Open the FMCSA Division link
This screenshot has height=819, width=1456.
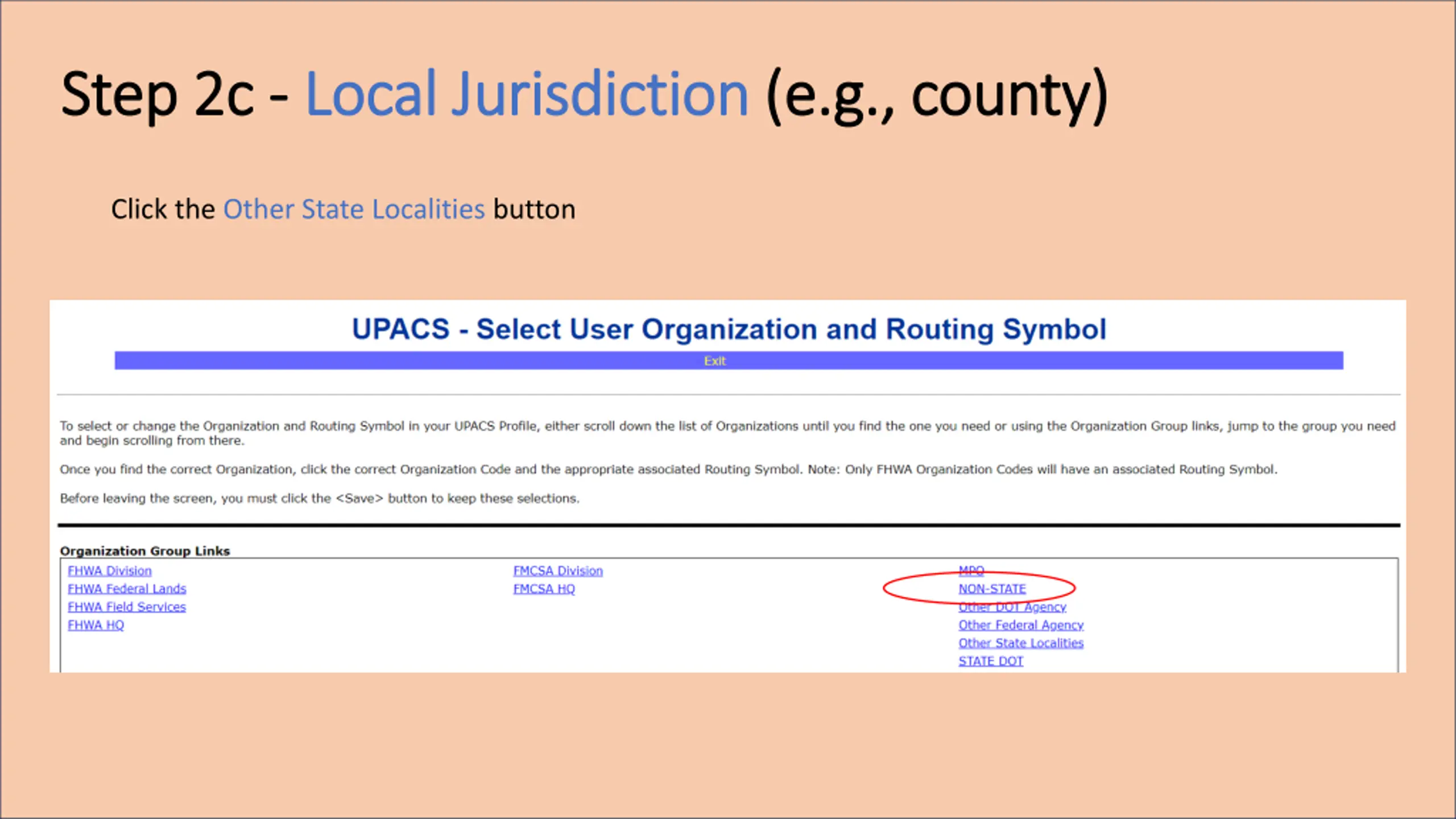click(x=557, y=570)
